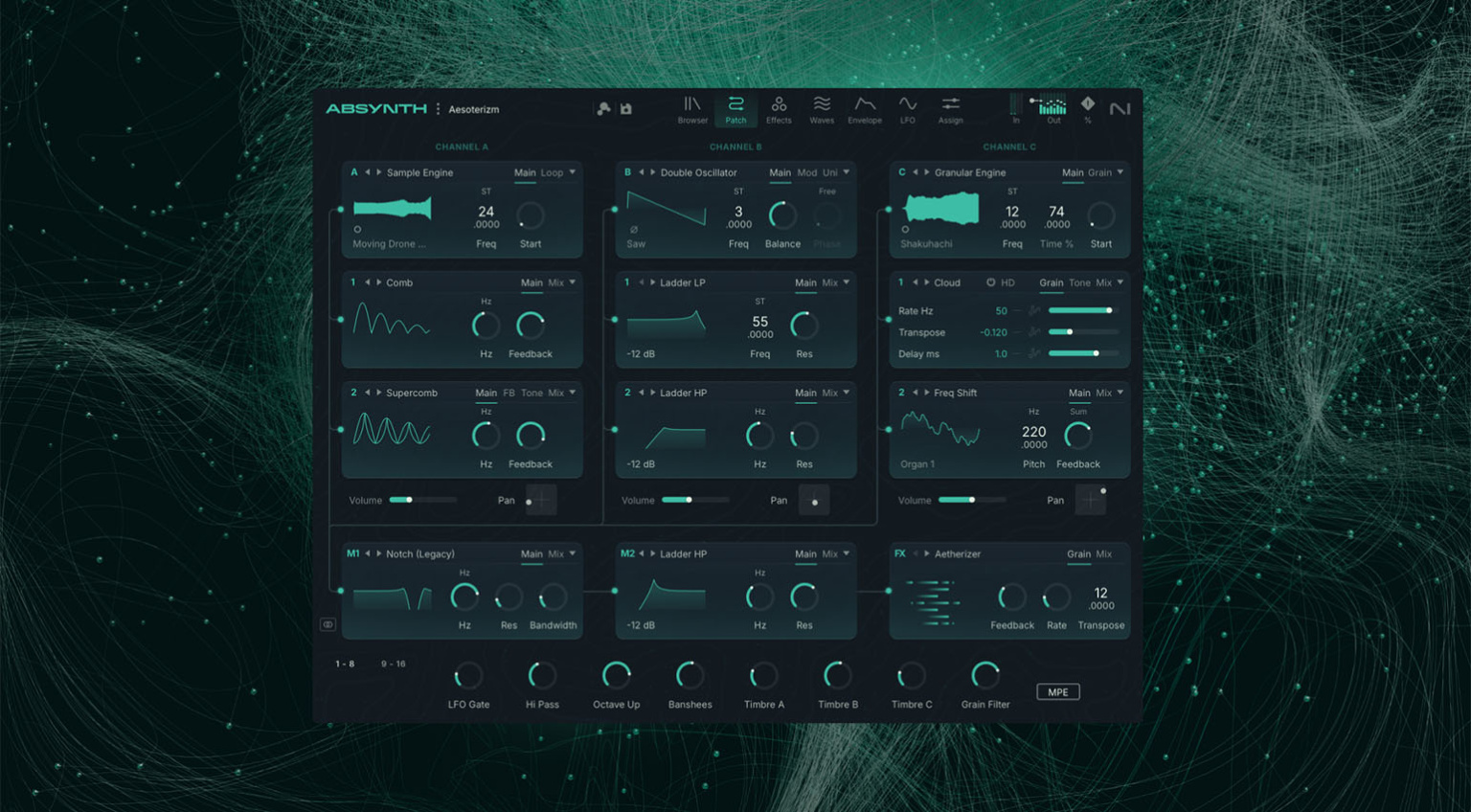
Task: Select the Patch view icon
Action: 735,107
